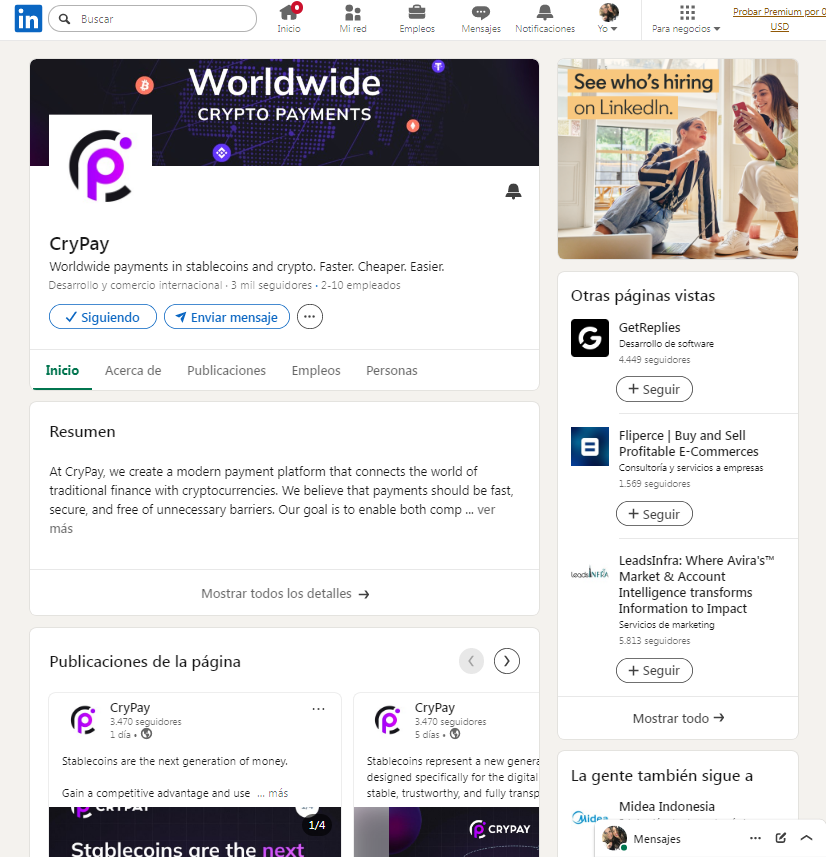Follow GetReplies with Seguir button

654,389
